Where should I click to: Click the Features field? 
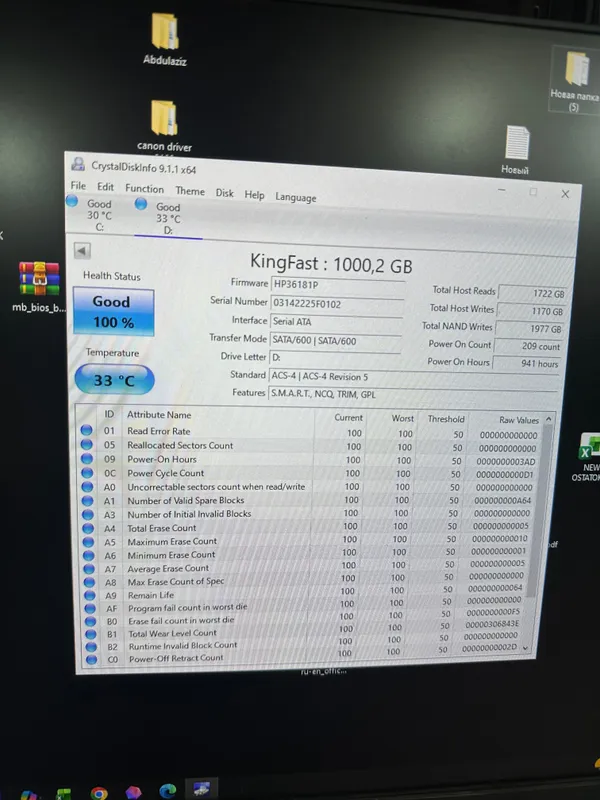click(x=412, y=394)
